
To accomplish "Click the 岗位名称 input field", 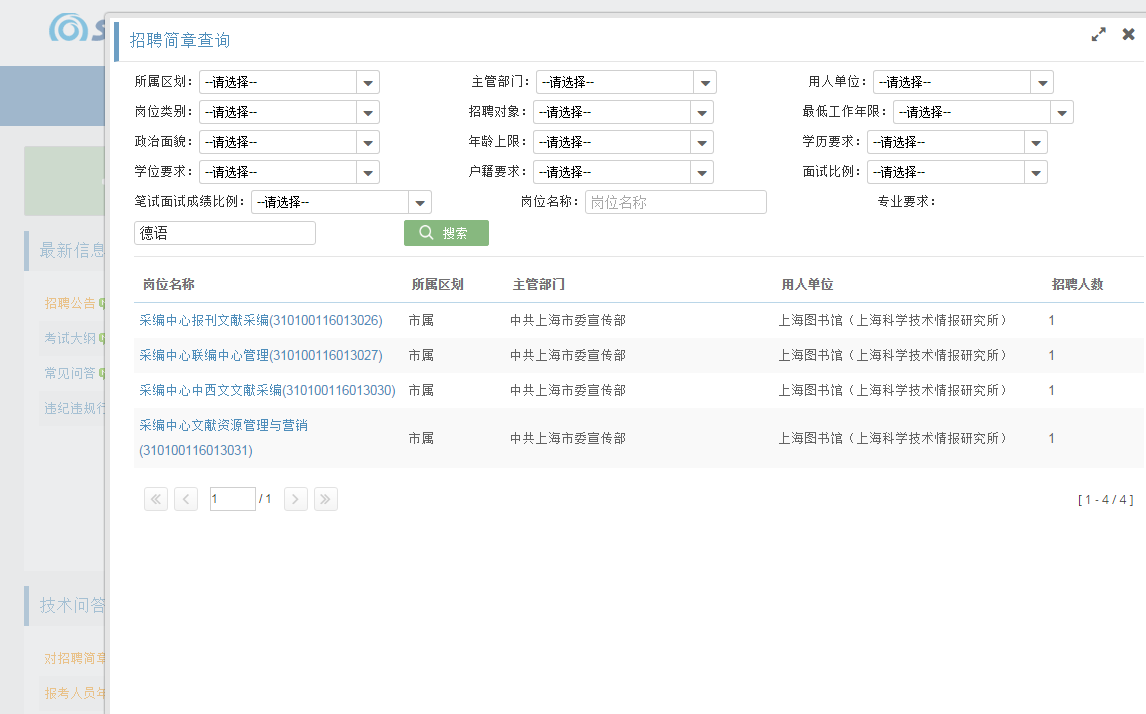I will 676,202.
